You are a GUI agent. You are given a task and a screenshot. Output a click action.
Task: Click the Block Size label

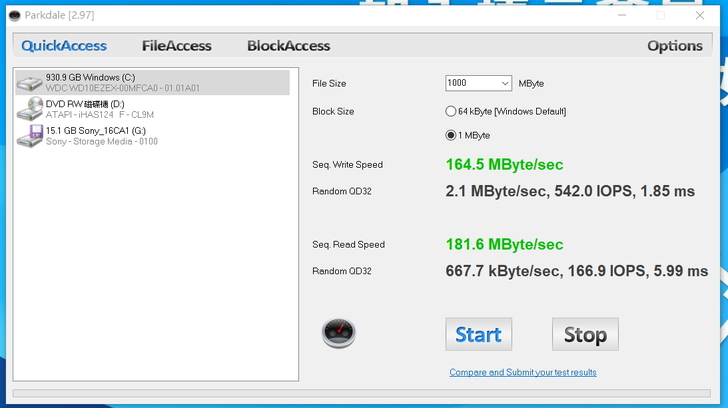pos(333,111)
